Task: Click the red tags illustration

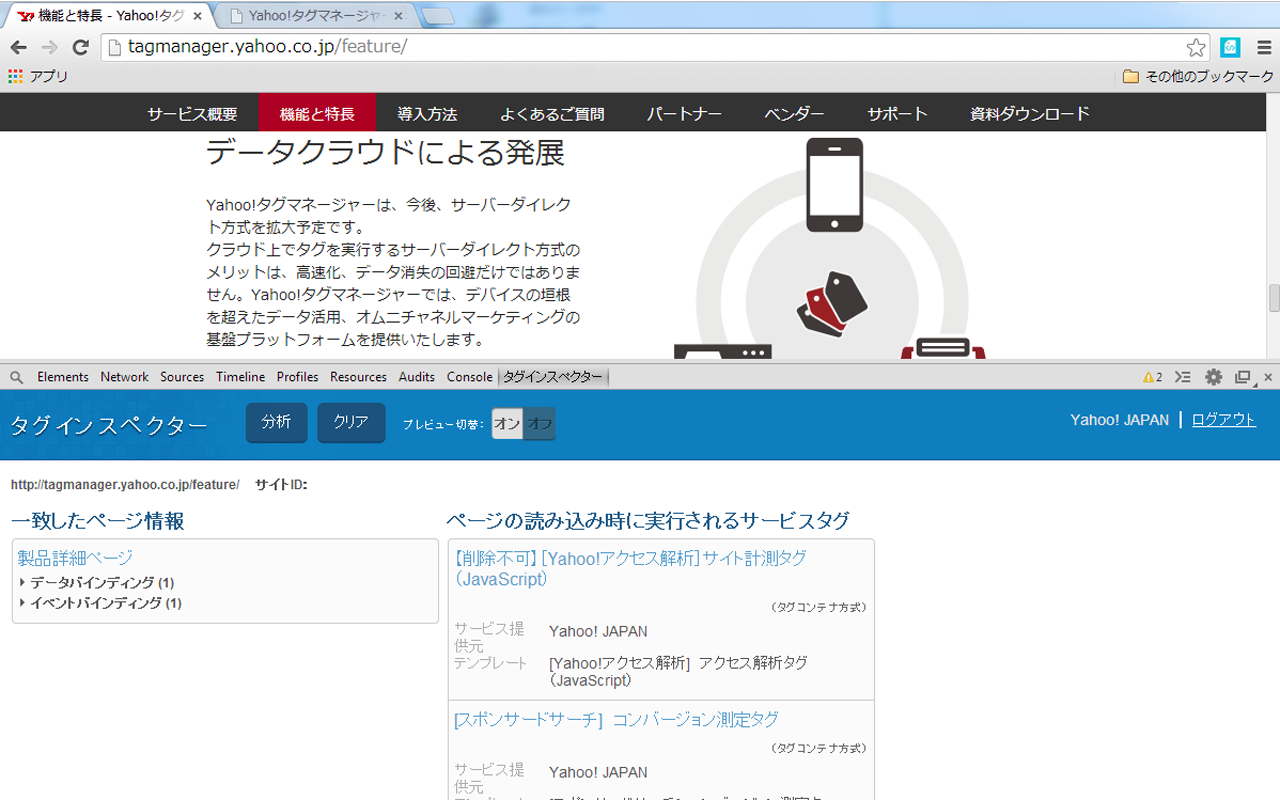Action: [832, 305]
